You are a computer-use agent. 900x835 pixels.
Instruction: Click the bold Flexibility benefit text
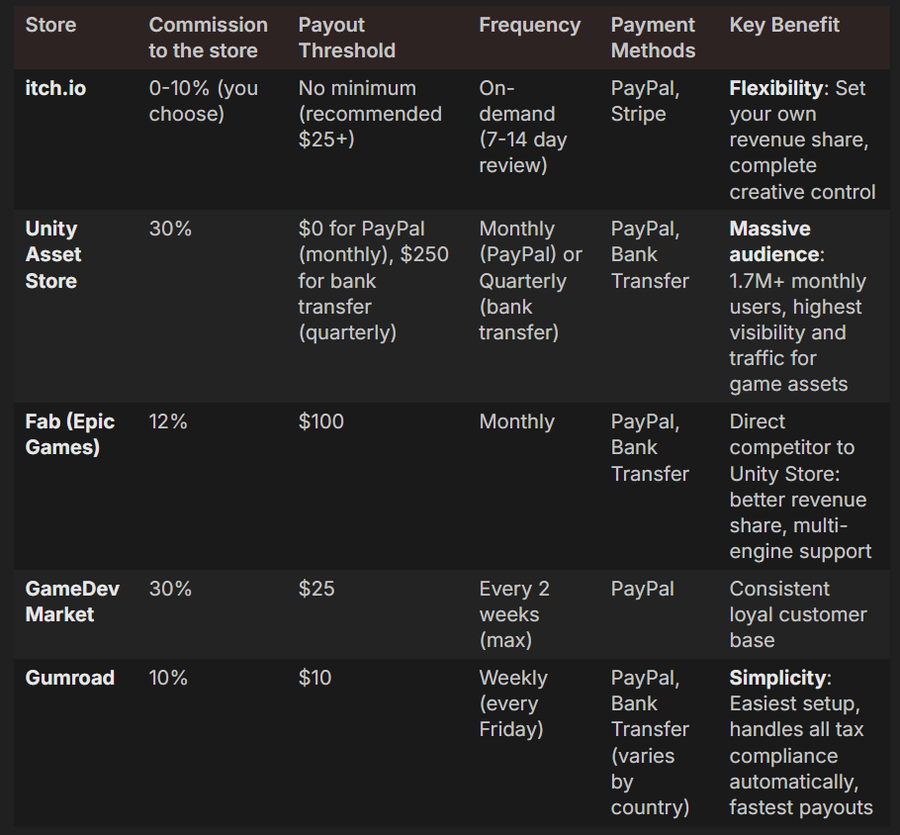[777, 88]
